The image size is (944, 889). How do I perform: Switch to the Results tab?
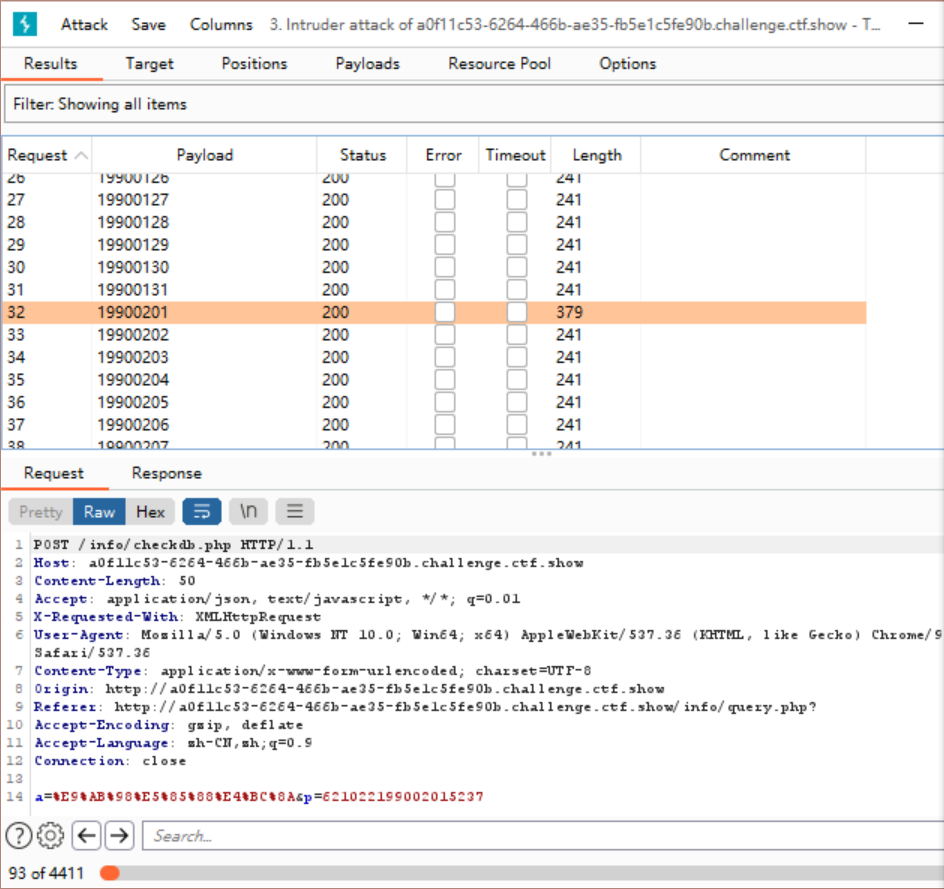click(51, 64)
